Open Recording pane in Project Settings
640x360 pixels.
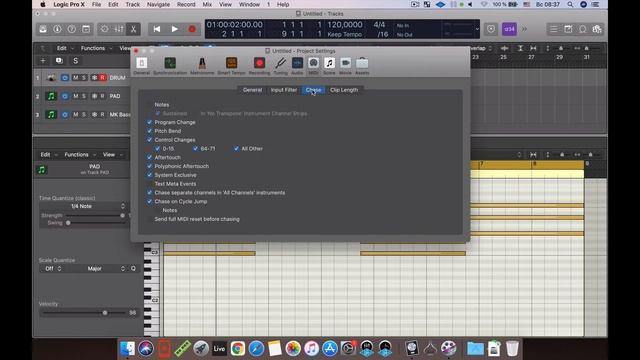pyautogui.click(x=259, y=66)
